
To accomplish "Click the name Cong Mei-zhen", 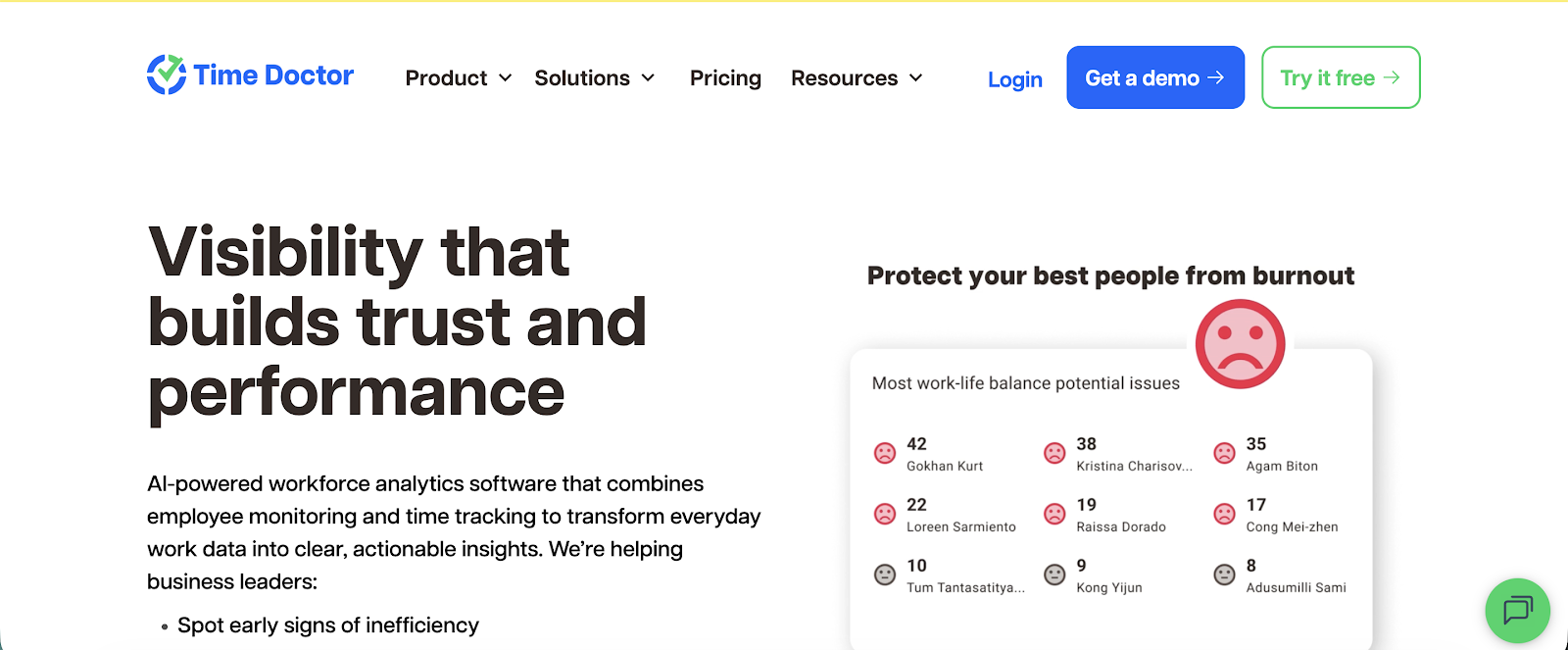I will point(1292,527).
